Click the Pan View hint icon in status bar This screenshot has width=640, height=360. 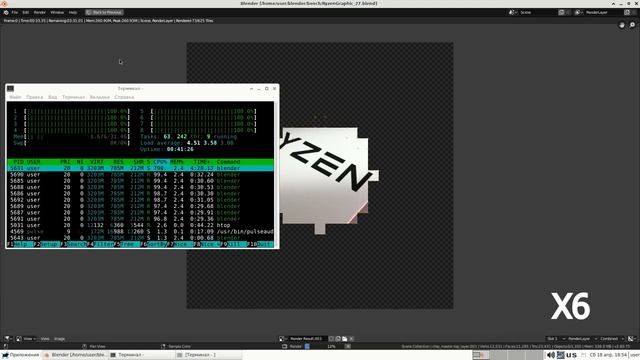point(84,346)
